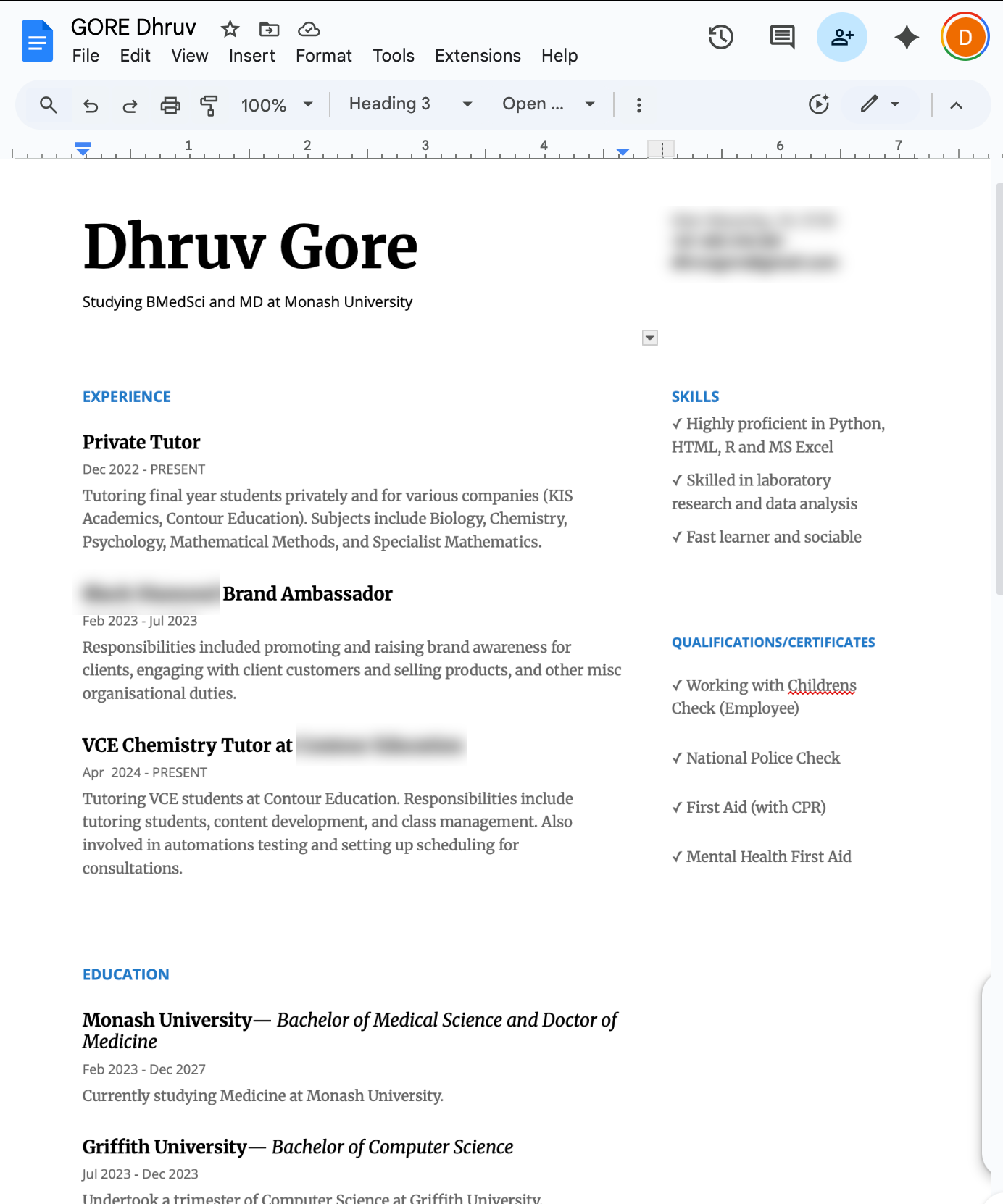This screenshot has width=1003, height=1204.
Task: Undo the last action
Action: click(x=91, y=105)
